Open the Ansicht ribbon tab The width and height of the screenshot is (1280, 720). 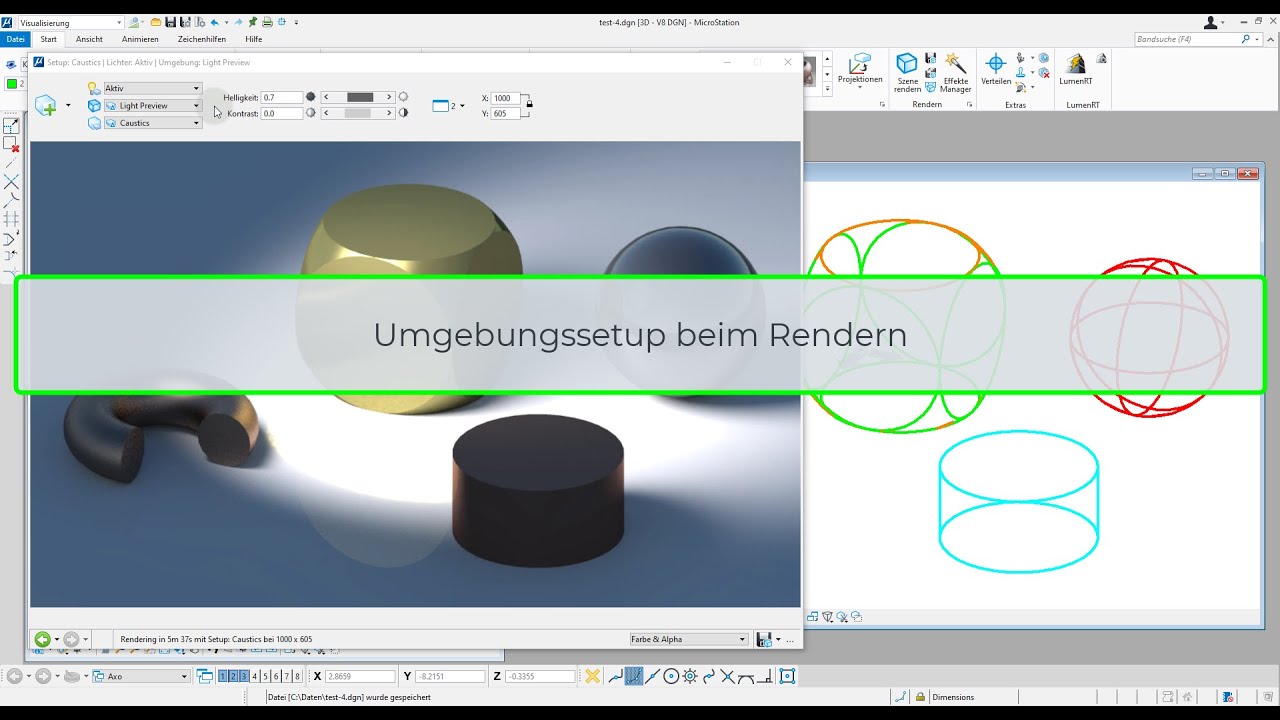89,39
